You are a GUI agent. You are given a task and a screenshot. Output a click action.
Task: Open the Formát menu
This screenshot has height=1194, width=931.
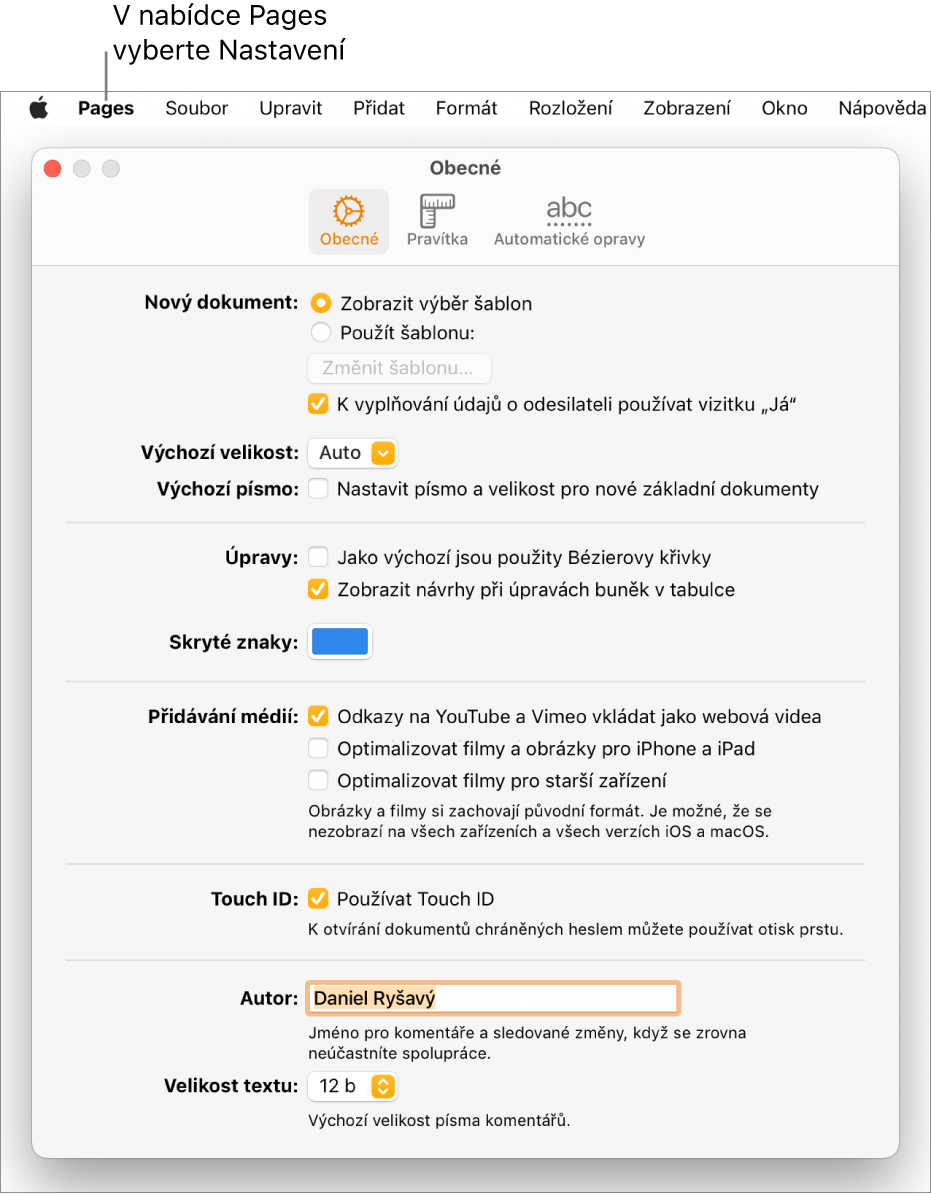click(466, 108)
